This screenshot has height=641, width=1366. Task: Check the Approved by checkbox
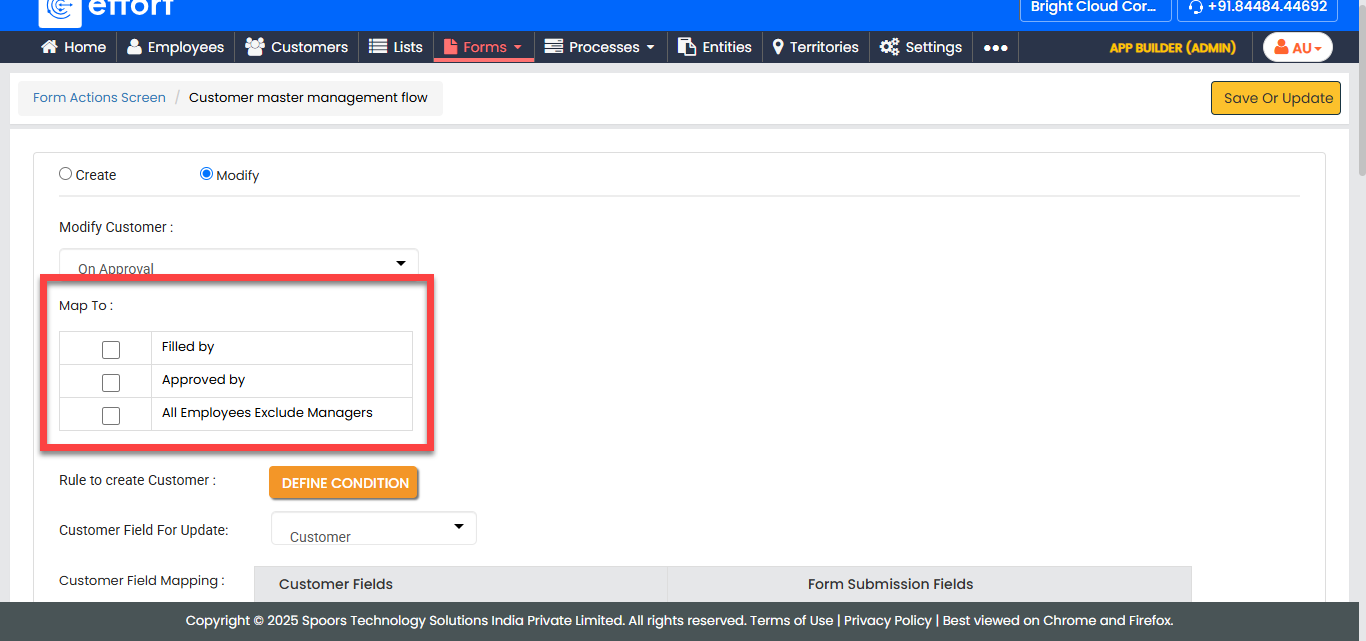(111, 382)
